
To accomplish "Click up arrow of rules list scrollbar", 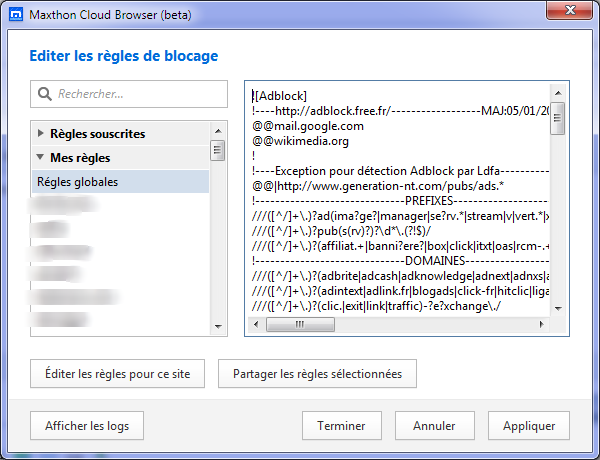I will (x=218, y=131).
